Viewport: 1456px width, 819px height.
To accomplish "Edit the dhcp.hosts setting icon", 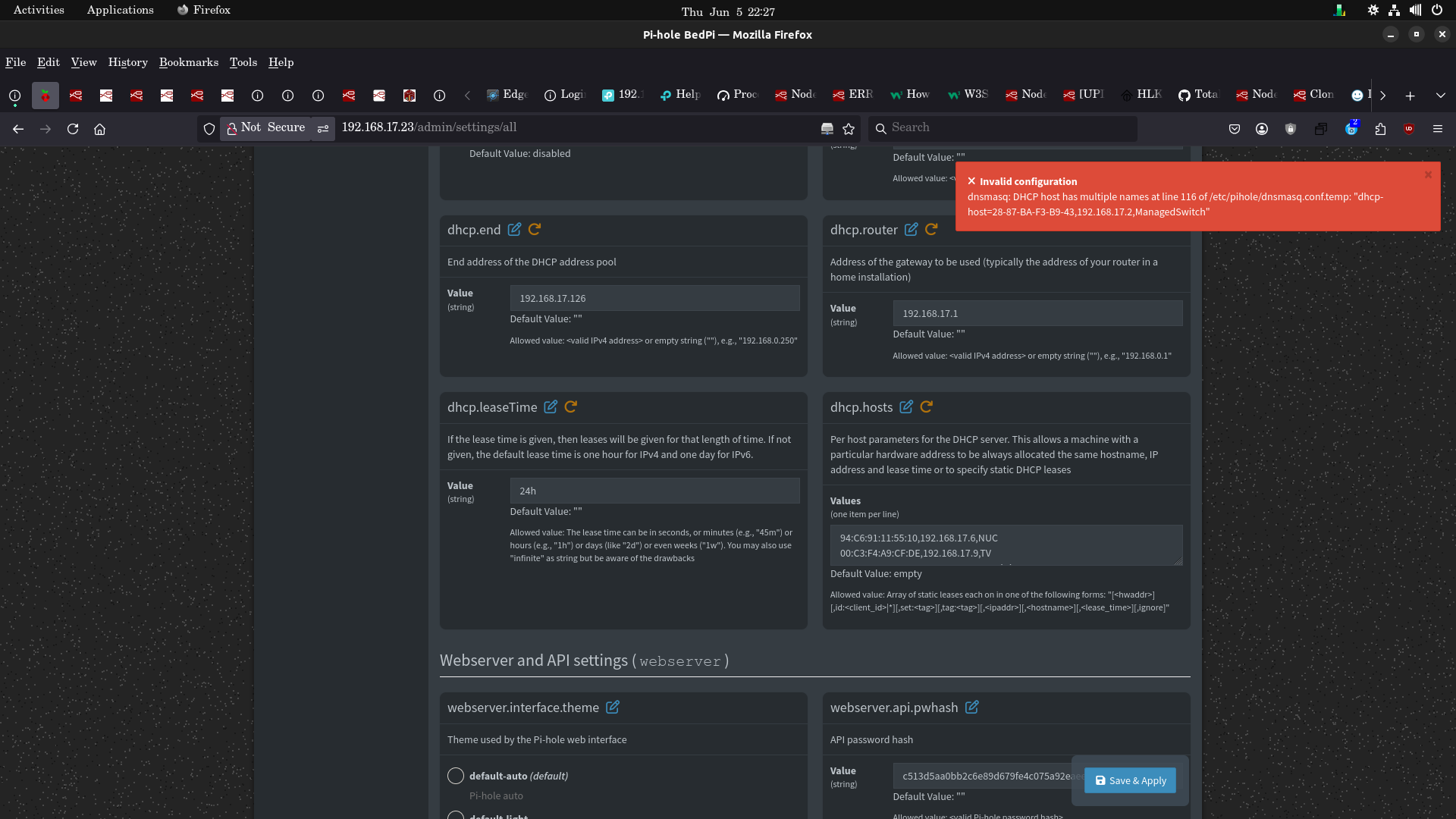I will click(x=905, y=406).
